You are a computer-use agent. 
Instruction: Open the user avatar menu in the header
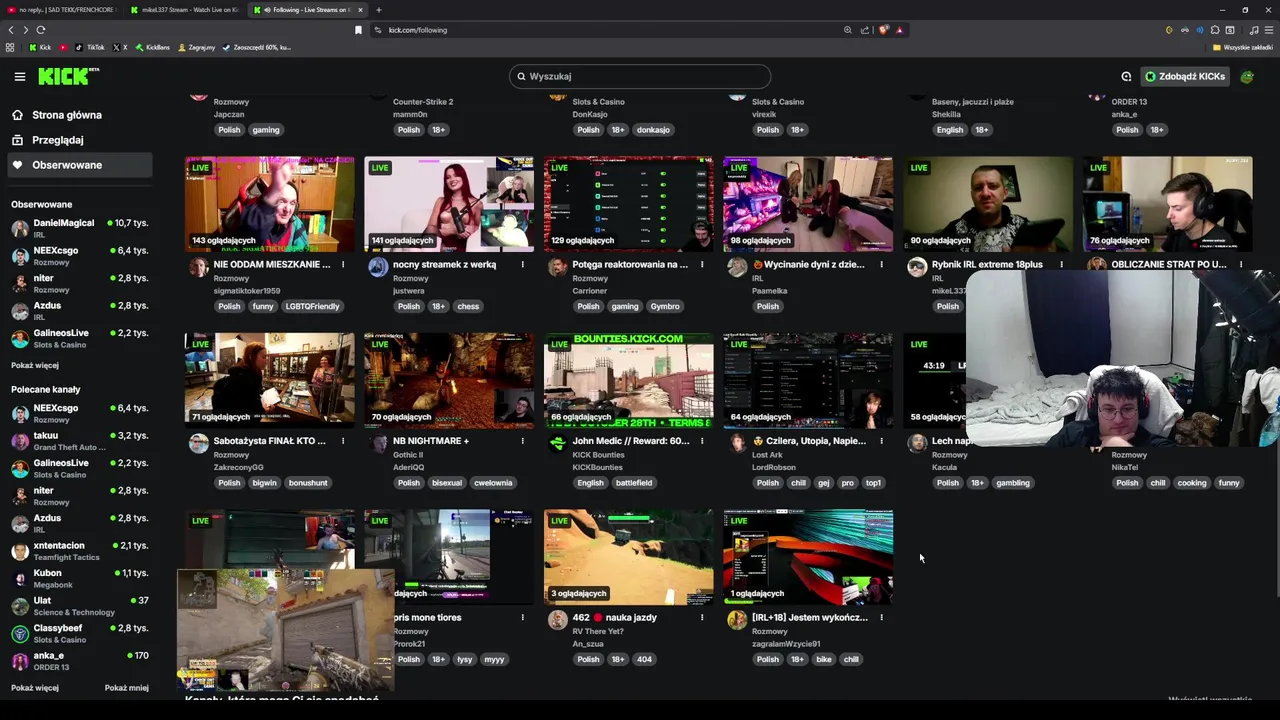[x=1247, y=76]
